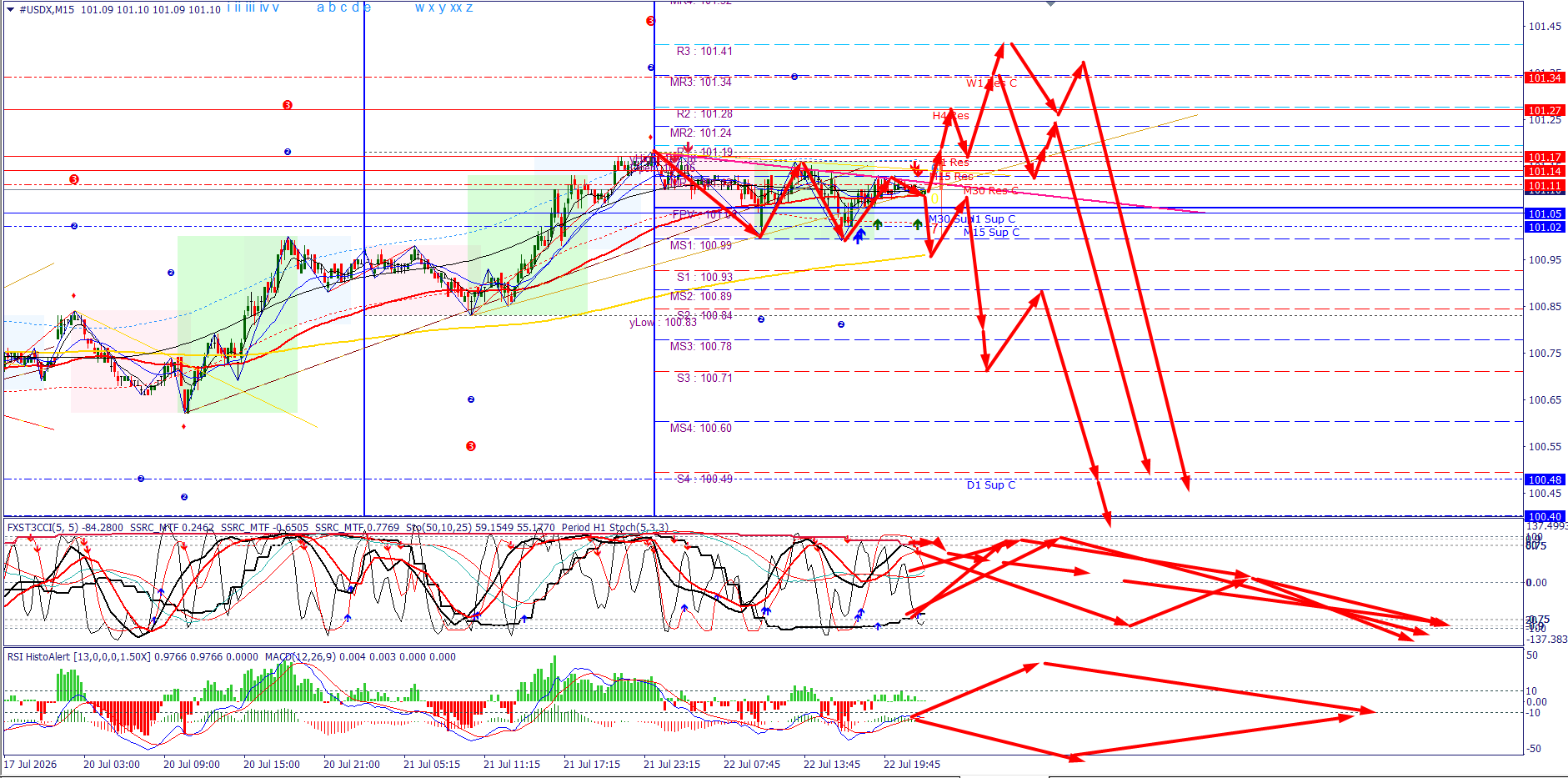Click the chart shift triangle at chart top
Image resolution: width=1568 pixels, height=778 pixels.
coord(1050,3)
